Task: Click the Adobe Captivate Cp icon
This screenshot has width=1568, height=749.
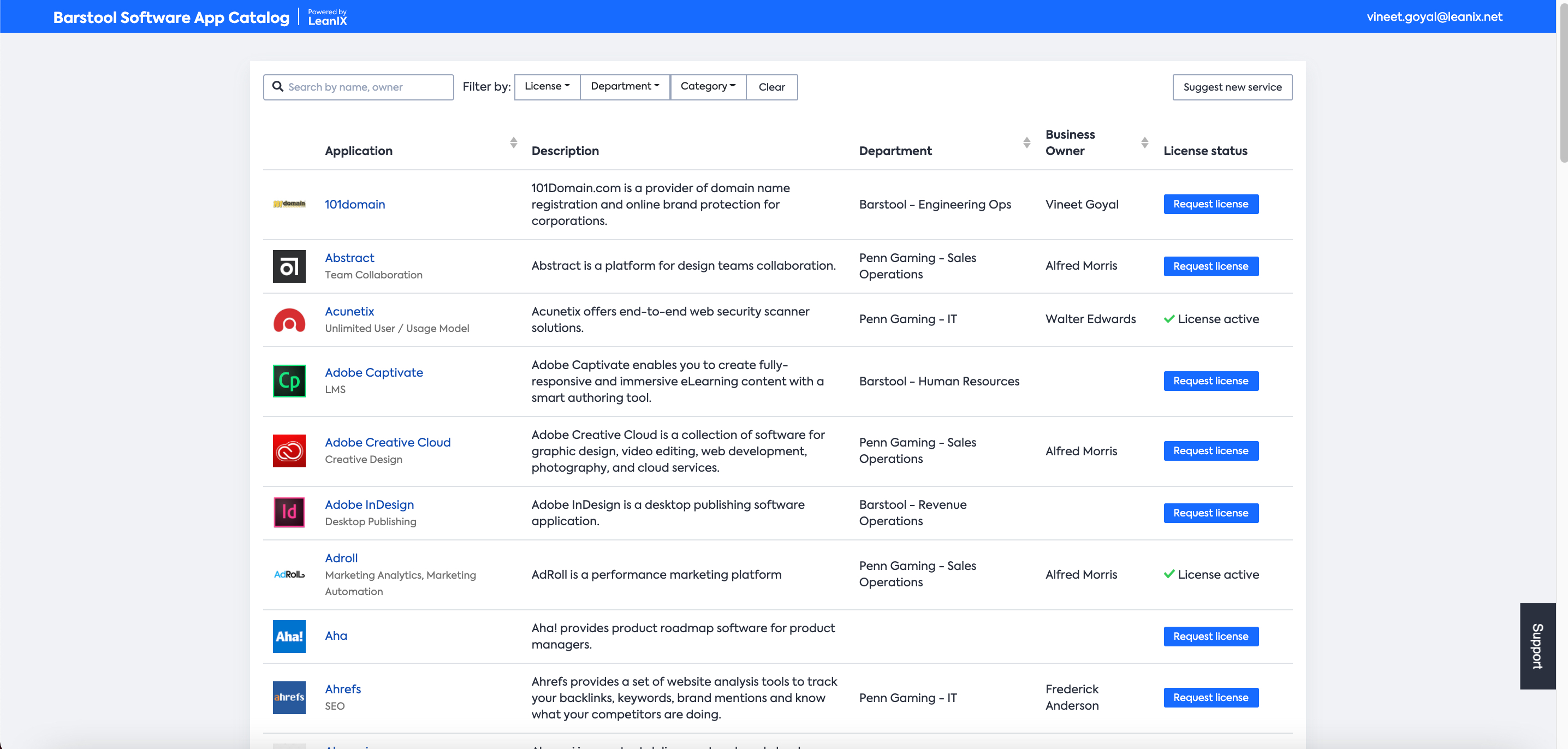Action: tap(289, 381)
